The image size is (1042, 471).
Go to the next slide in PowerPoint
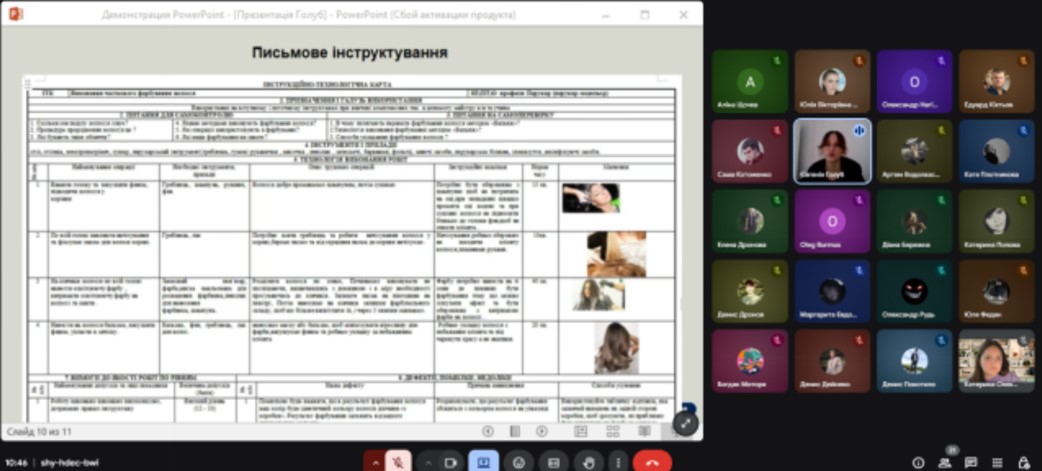(541, 431)
